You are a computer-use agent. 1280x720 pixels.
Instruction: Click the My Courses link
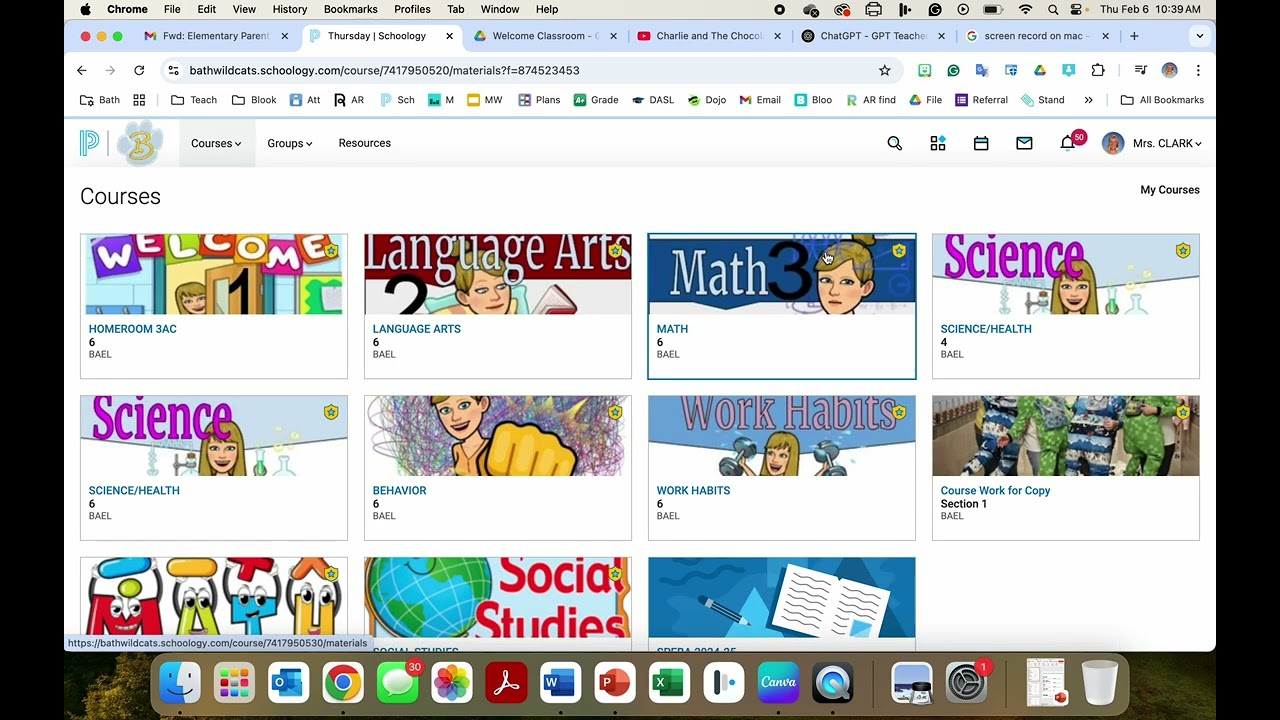(1170, 190)
